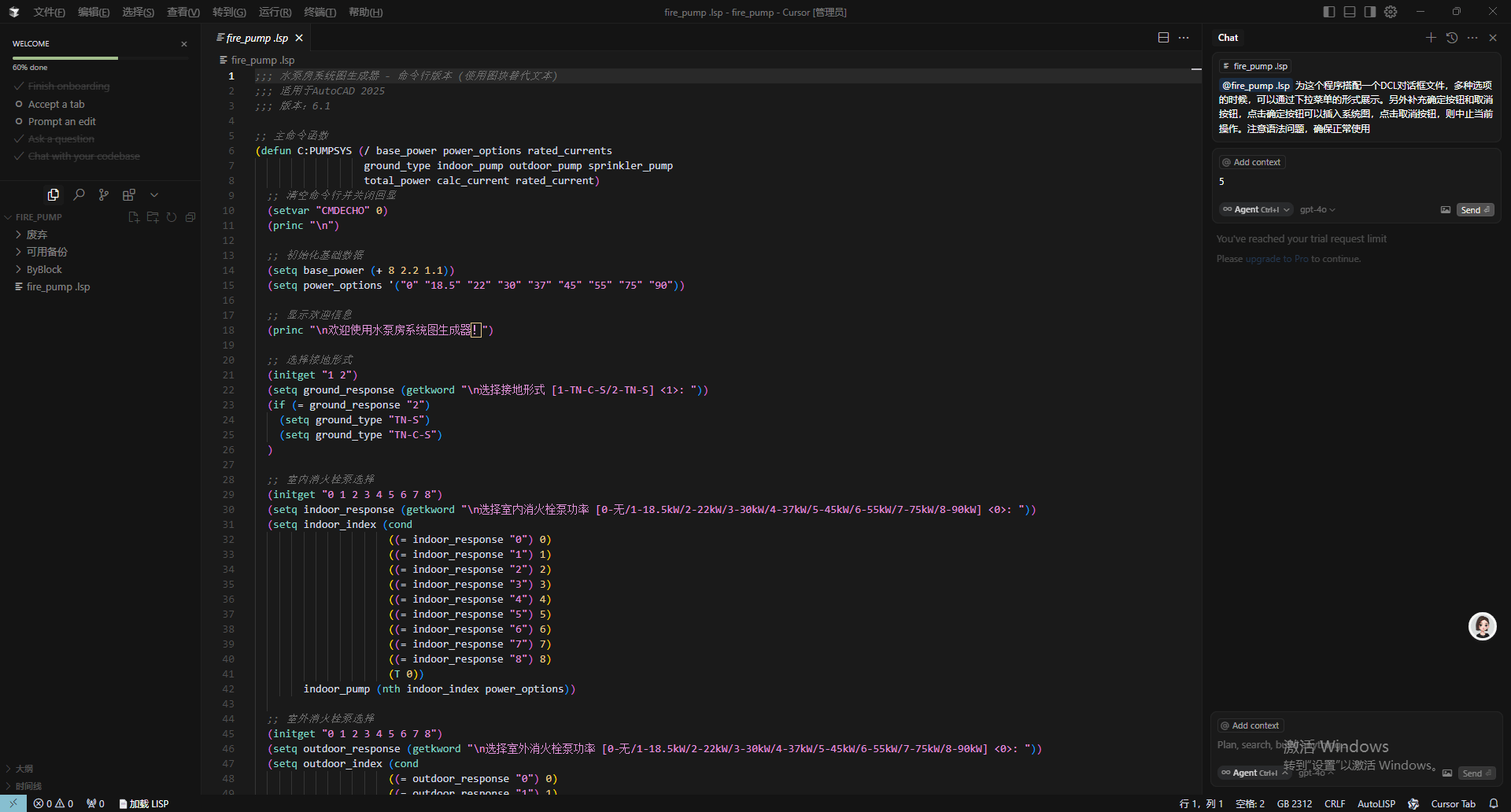Image resolution: width=1511 pixels, height=812 pixels.
Task: Show chat history
Action: coord(1452,38)
